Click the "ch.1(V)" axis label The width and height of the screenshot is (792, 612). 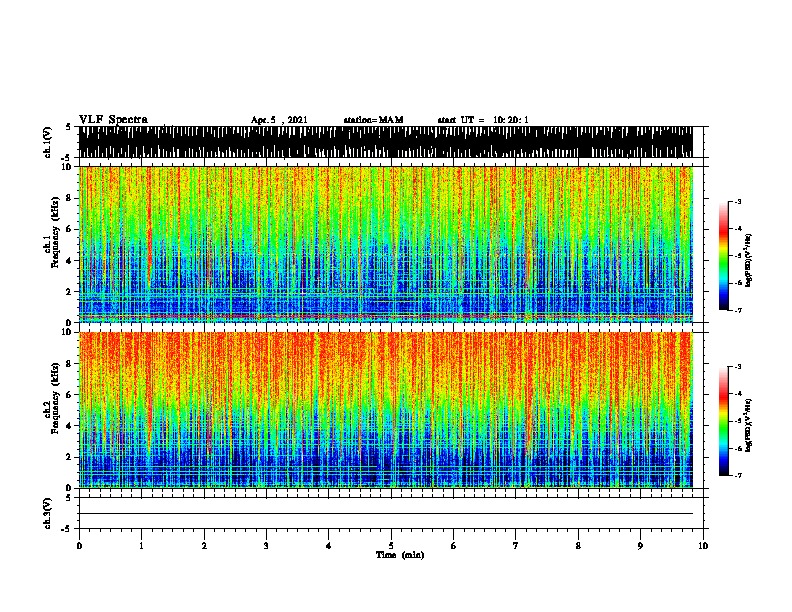48,142
